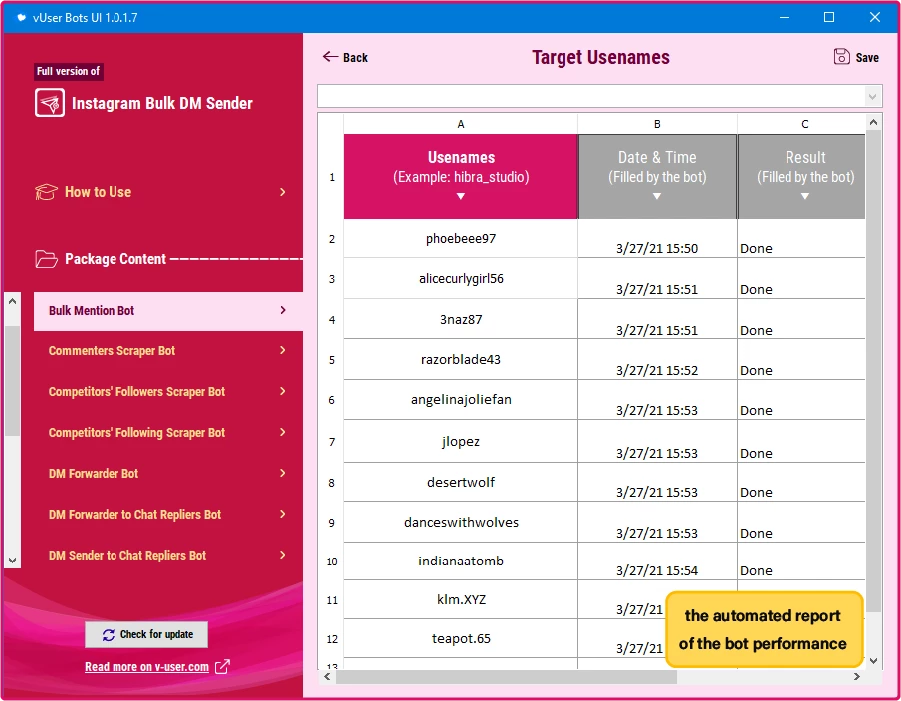Select the danceswithwolves username cell

[460, 522]
